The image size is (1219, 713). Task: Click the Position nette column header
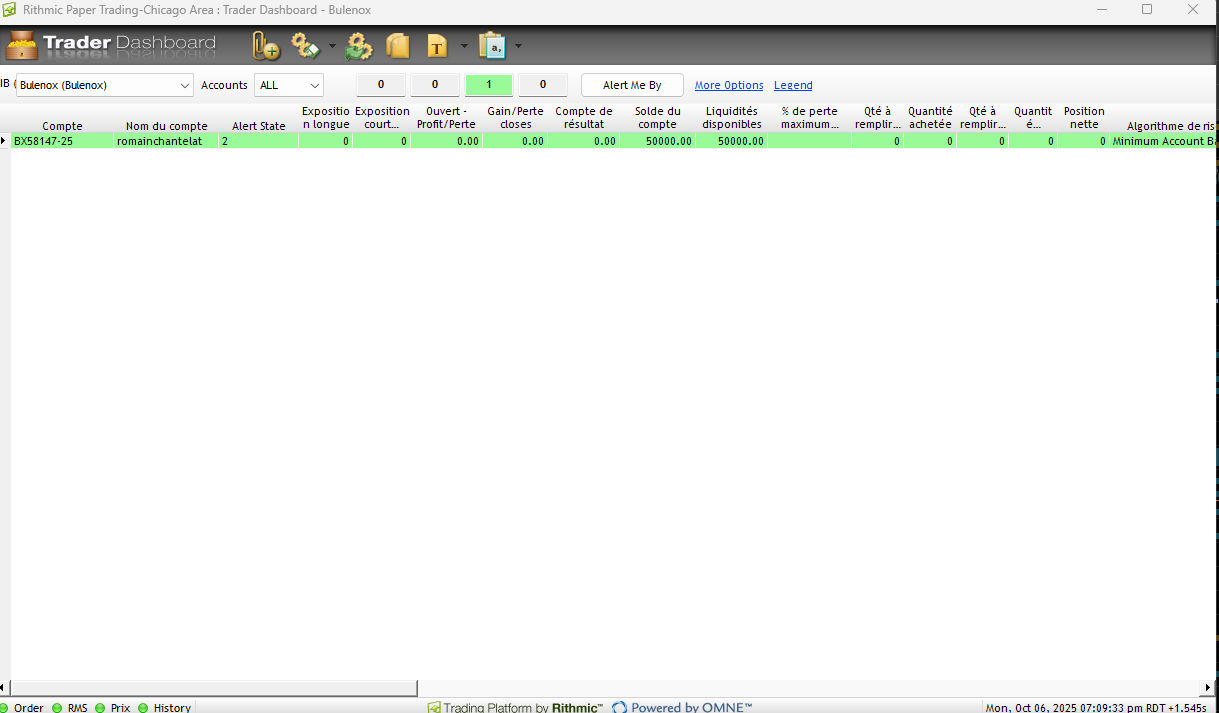click(x=1084, y=118)
